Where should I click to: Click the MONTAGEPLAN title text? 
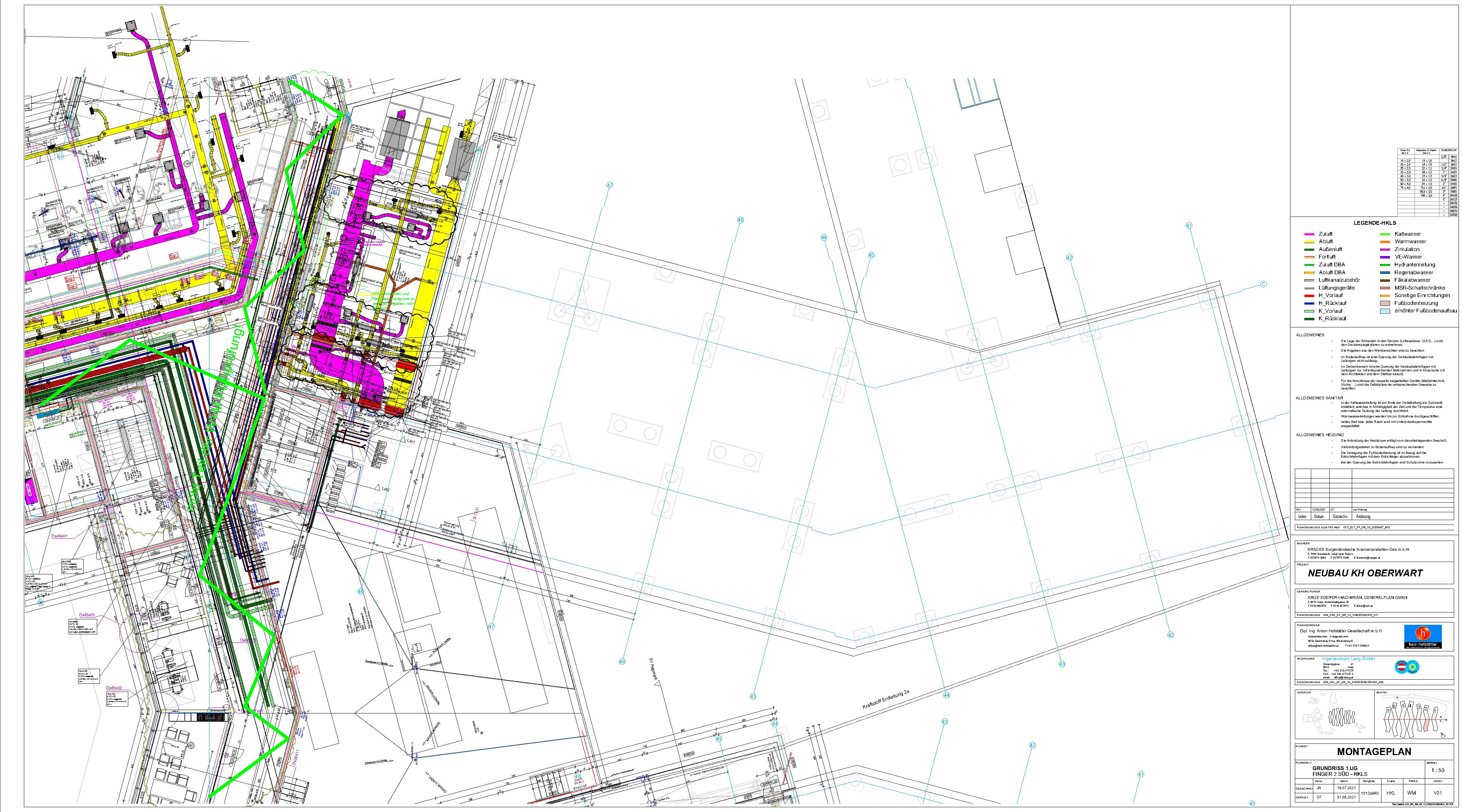pyautogui.click(x=1374, y=752)
